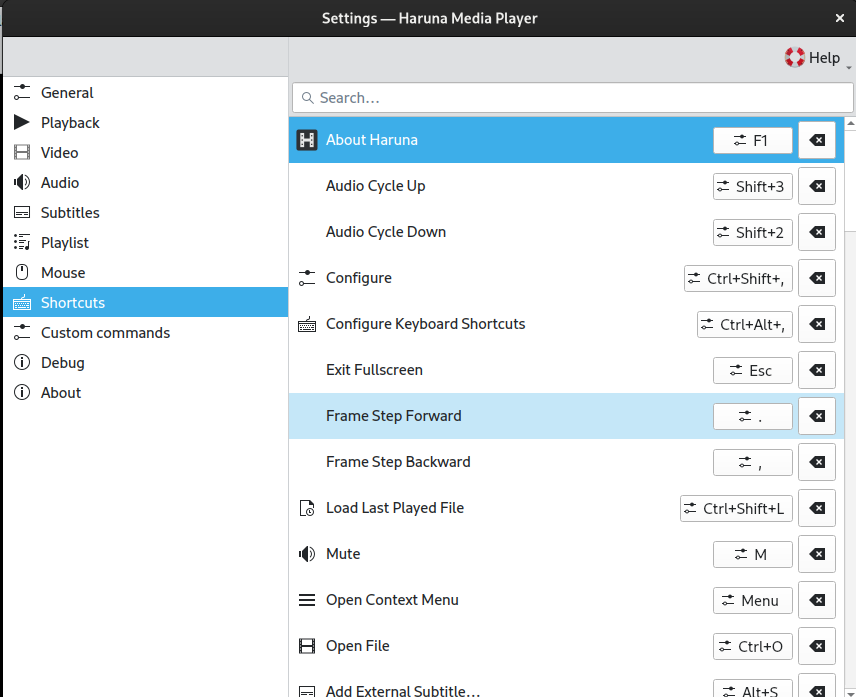The height and width of the screenshot is (697, 856).
Task: Edit the Ctrl+Alt+, keyboard shortcut button
Action: 744,324
